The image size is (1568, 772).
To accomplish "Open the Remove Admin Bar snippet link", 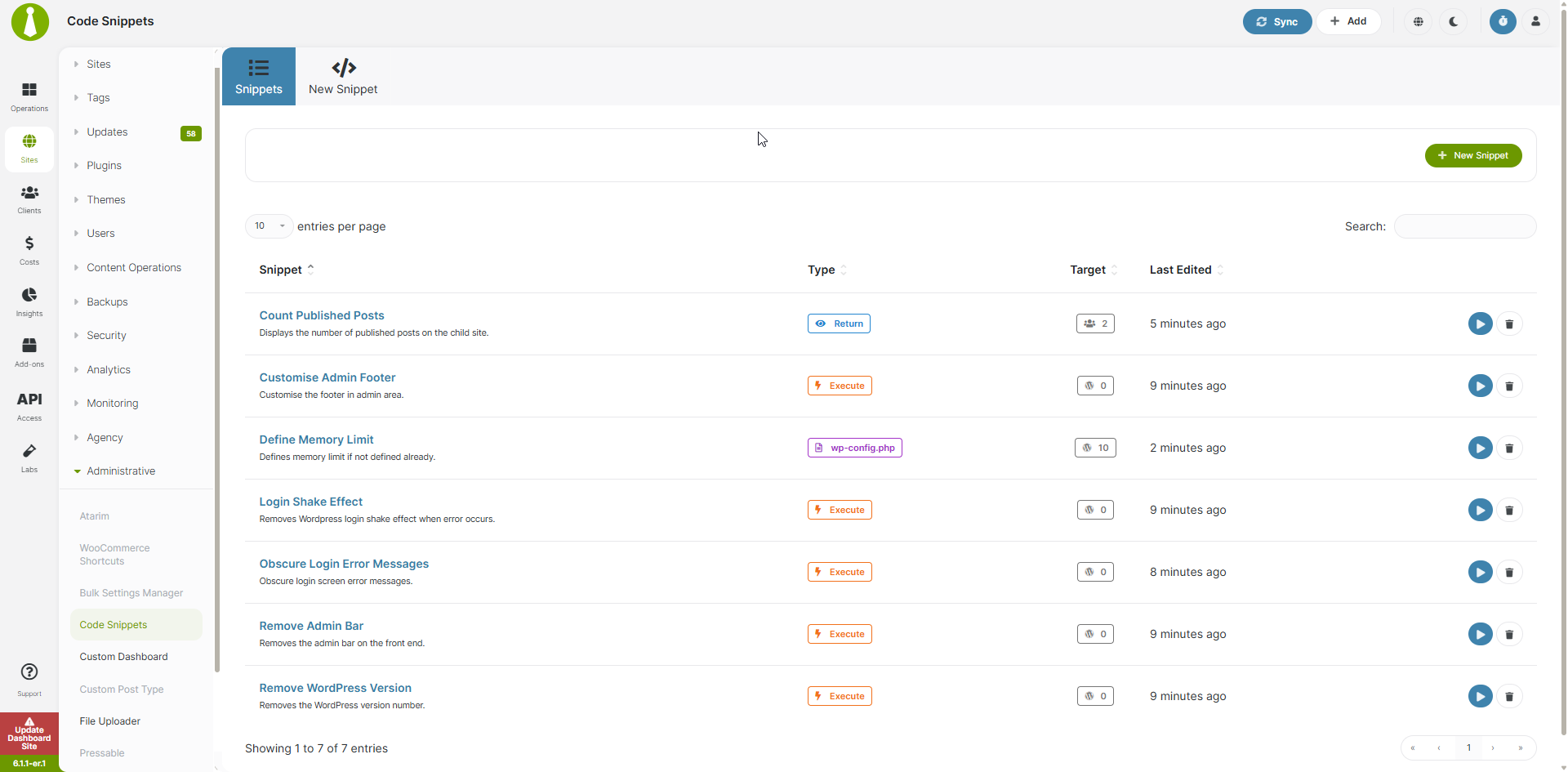I will point(311,626).
